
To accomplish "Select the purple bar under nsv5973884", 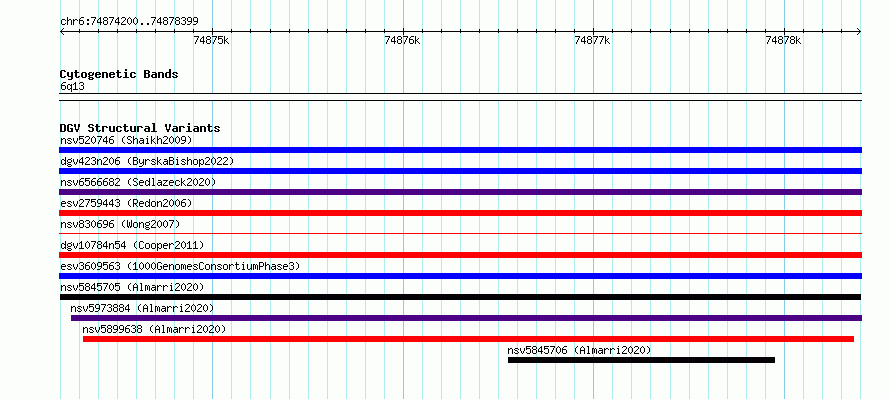I will 466,318.
